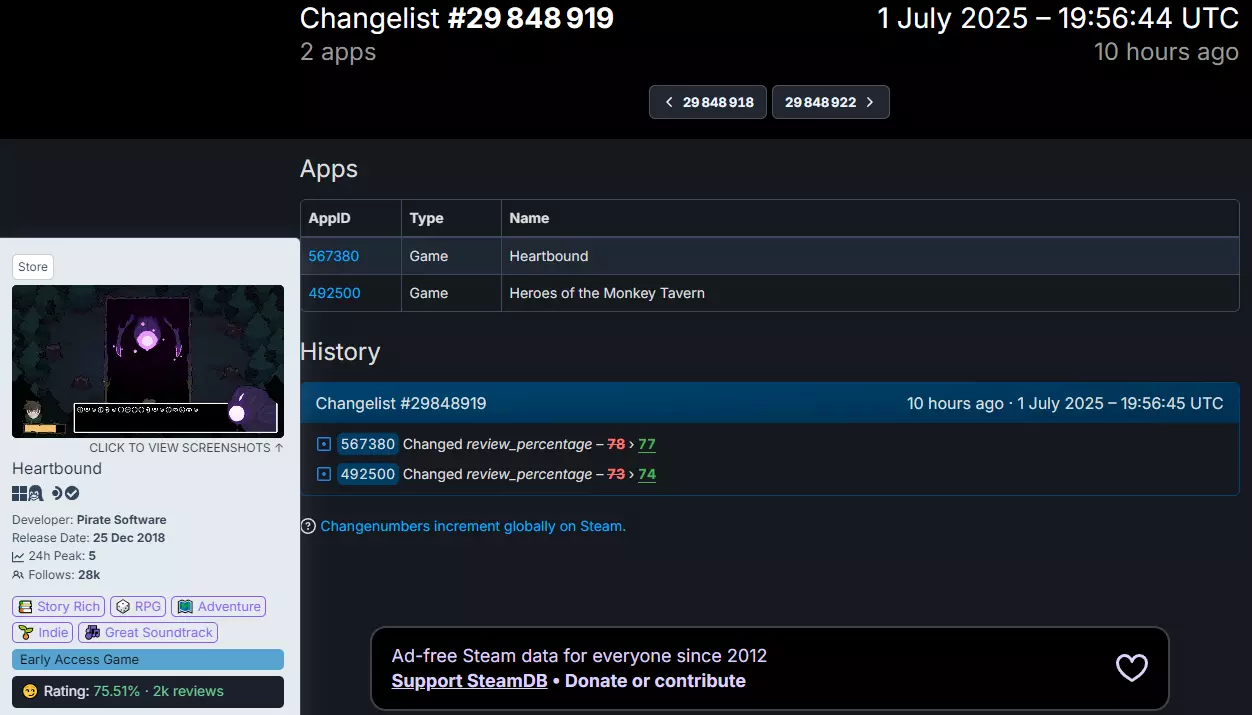Click the Rating 75.51% reviews bar
Screen dimensions: 1252x715
click(x=148, y=691)
